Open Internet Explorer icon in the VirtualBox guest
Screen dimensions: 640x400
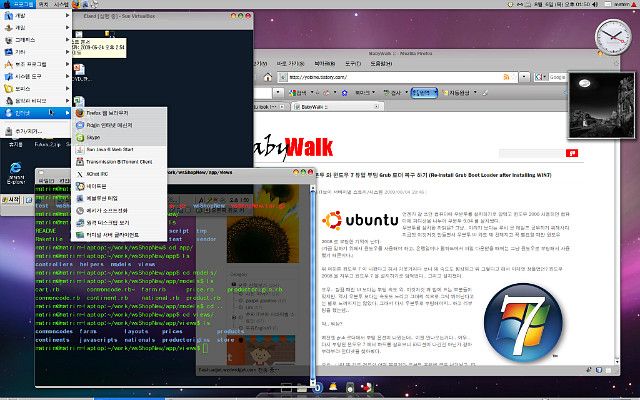click(x=16, y=168)
